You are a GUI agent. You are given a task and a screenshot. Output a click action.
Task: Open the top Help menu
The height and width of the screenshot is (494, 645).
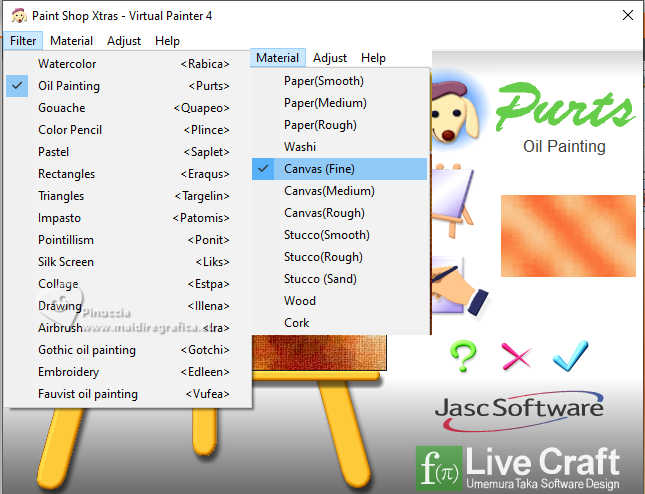coord(167,41)
